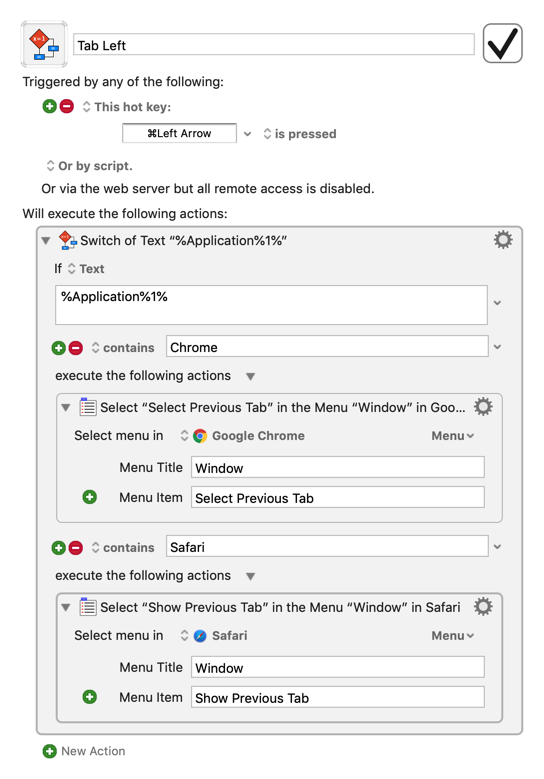The height and width of the screenshot is (779, 544).
Task: Open gear menu of Switch of Text action
Action: pos(503,240)
